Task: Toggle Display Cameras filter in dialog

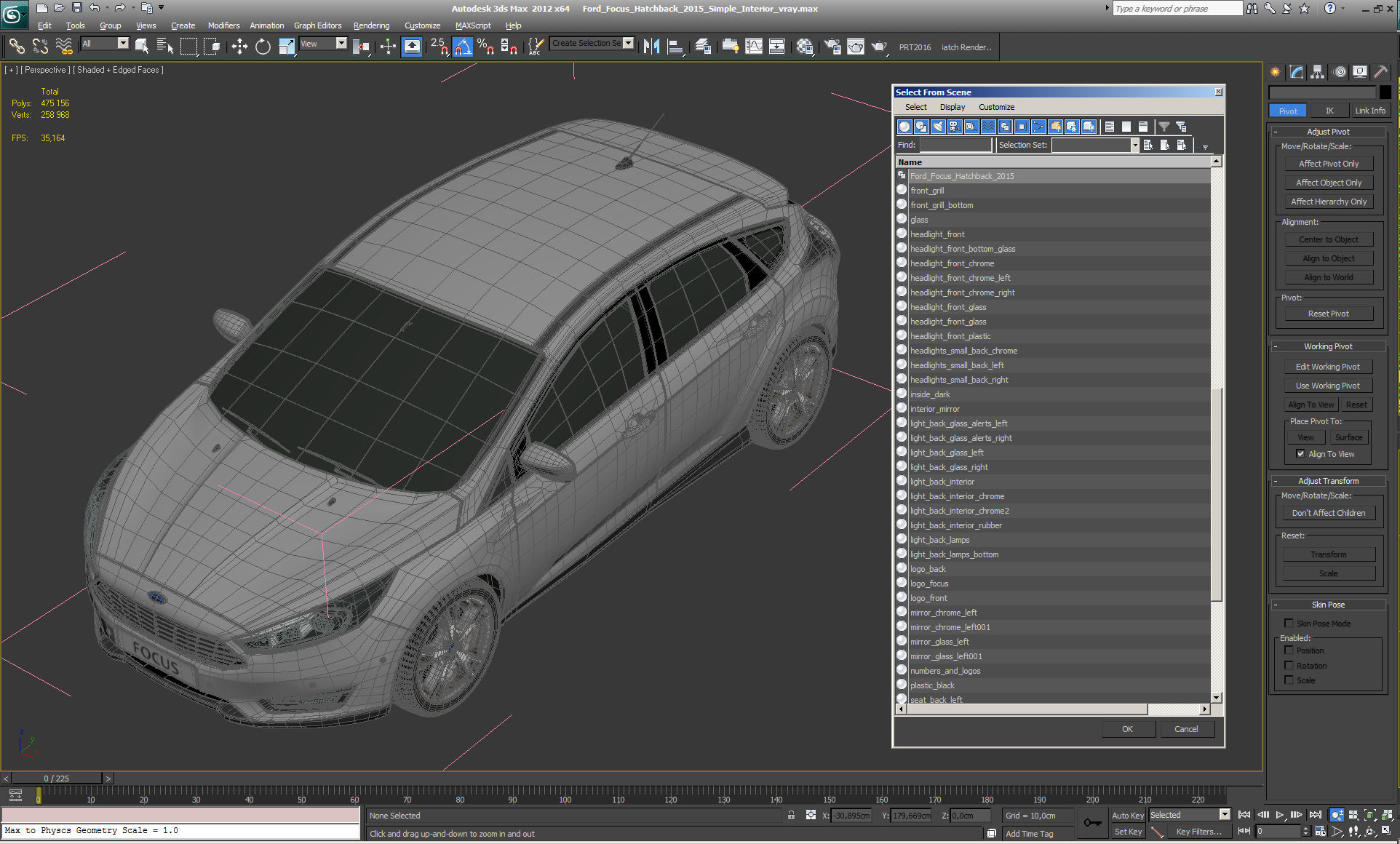Action: [955, 127]
